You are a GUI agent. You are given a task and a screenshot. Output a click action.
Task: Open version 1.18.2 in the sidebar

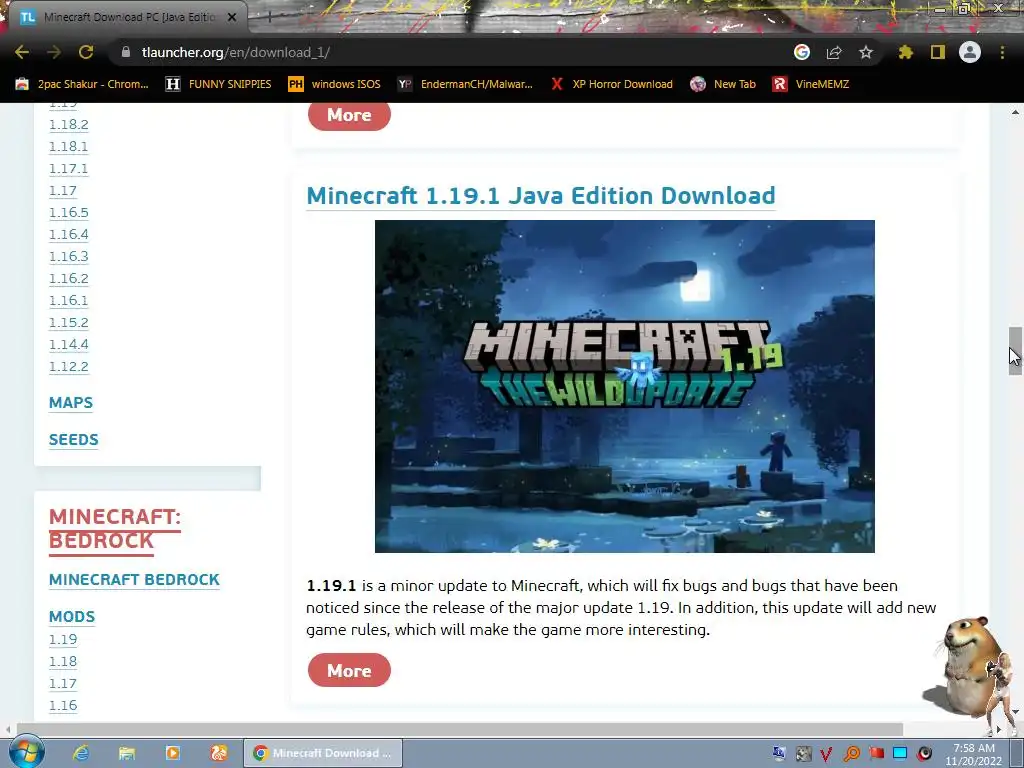coord(69,124)
